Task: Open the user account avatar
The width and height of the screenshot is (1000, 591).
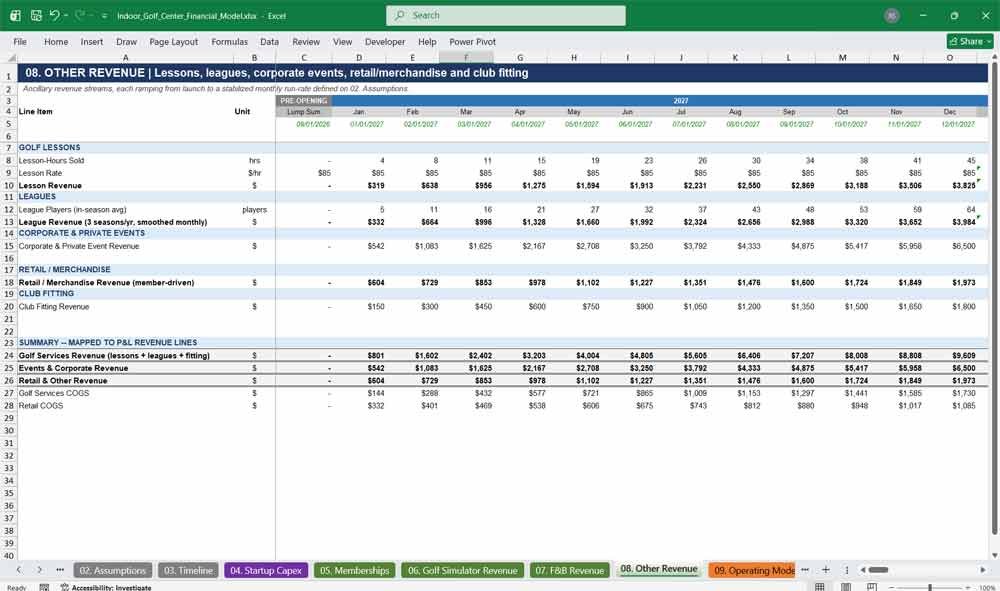Action: (x=892, y=15)
